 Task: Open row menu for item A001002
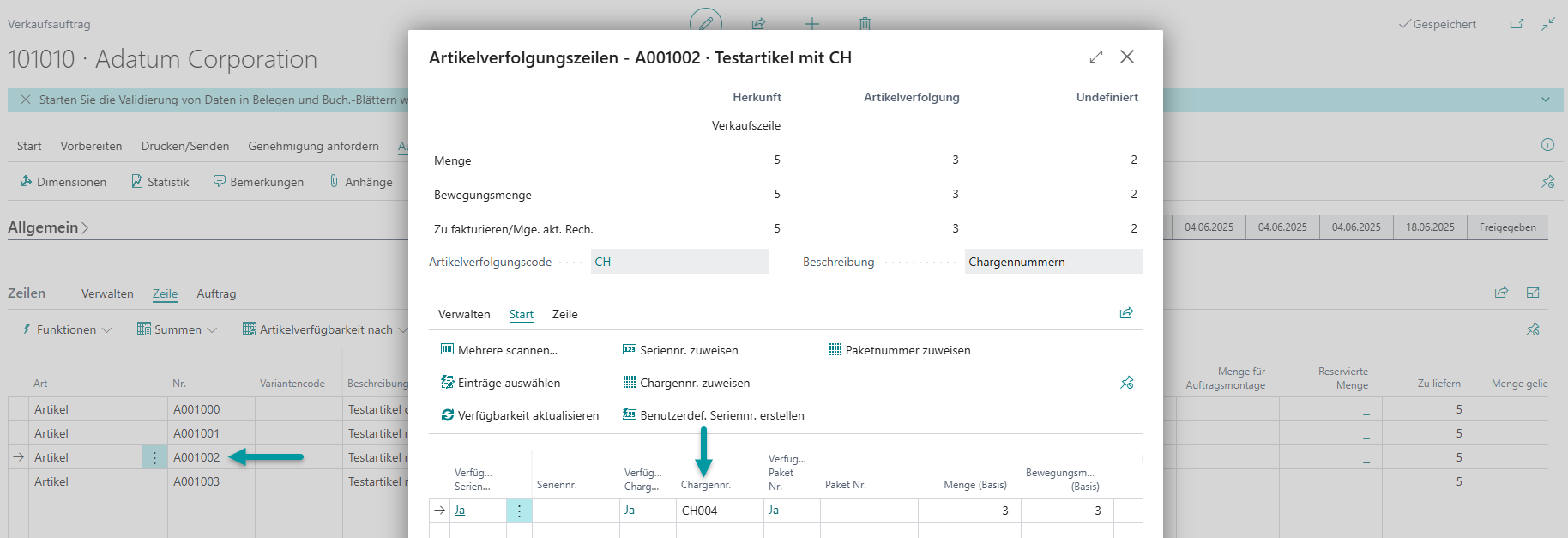[x=154, y=457]
